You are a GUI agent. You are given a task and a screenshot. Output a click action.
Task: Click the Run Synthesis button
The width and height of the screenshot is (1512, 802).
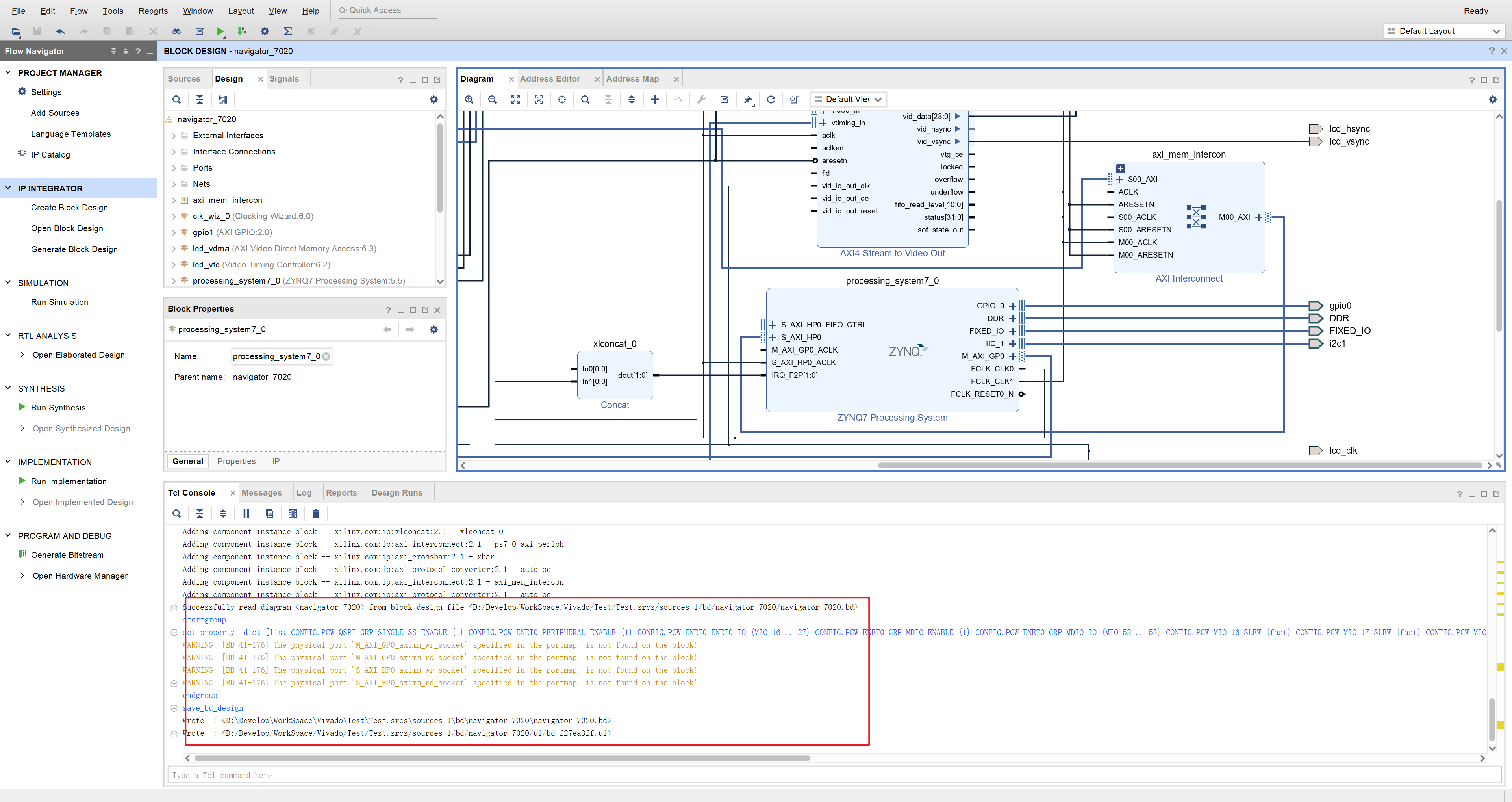58,407
